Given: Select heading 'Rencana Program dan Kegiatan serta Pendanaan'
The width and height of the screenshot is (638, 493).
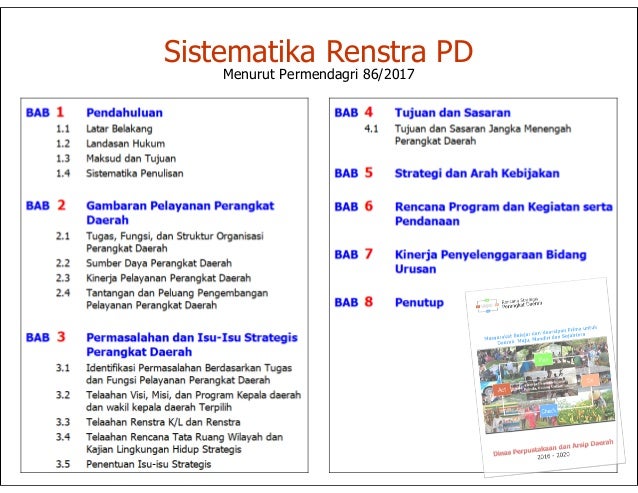Looking at the screenshot, I should point(504,214).
